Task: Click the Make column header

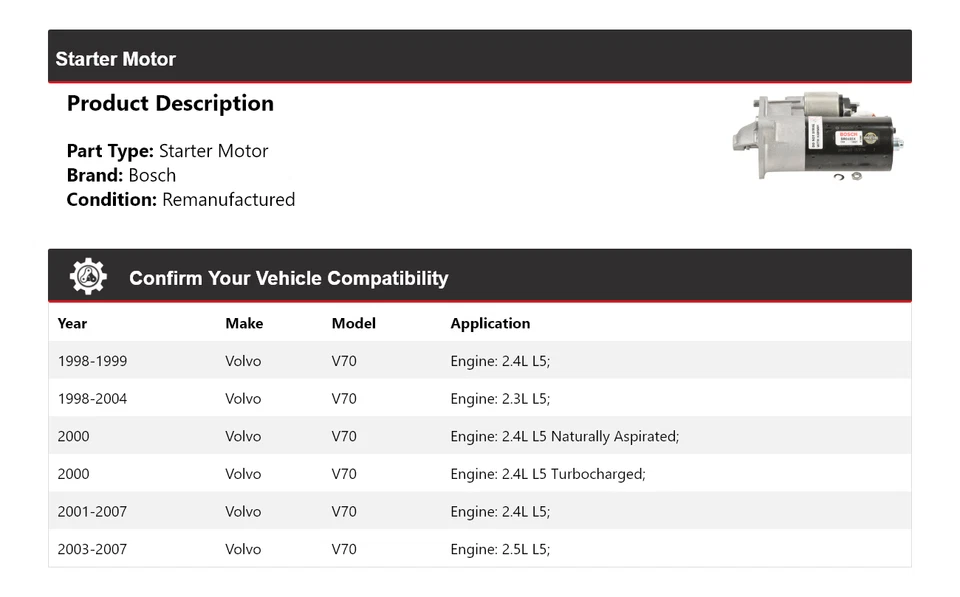Action: [244, 323]
